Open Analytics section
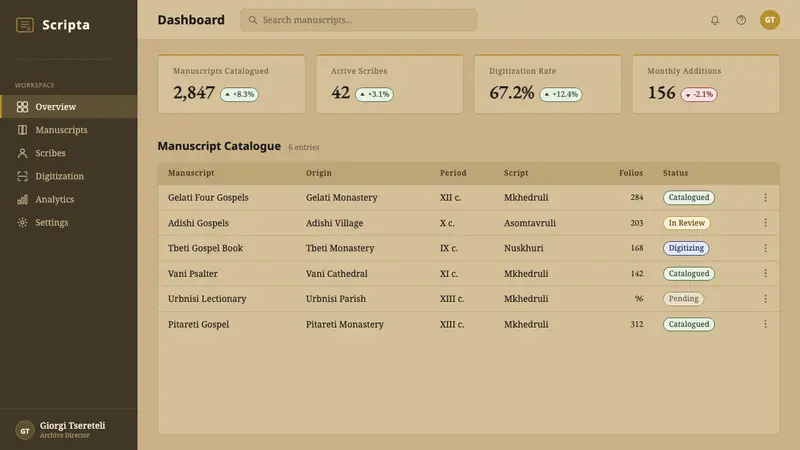Screen dimensions: 800x450 click(69, 199)
